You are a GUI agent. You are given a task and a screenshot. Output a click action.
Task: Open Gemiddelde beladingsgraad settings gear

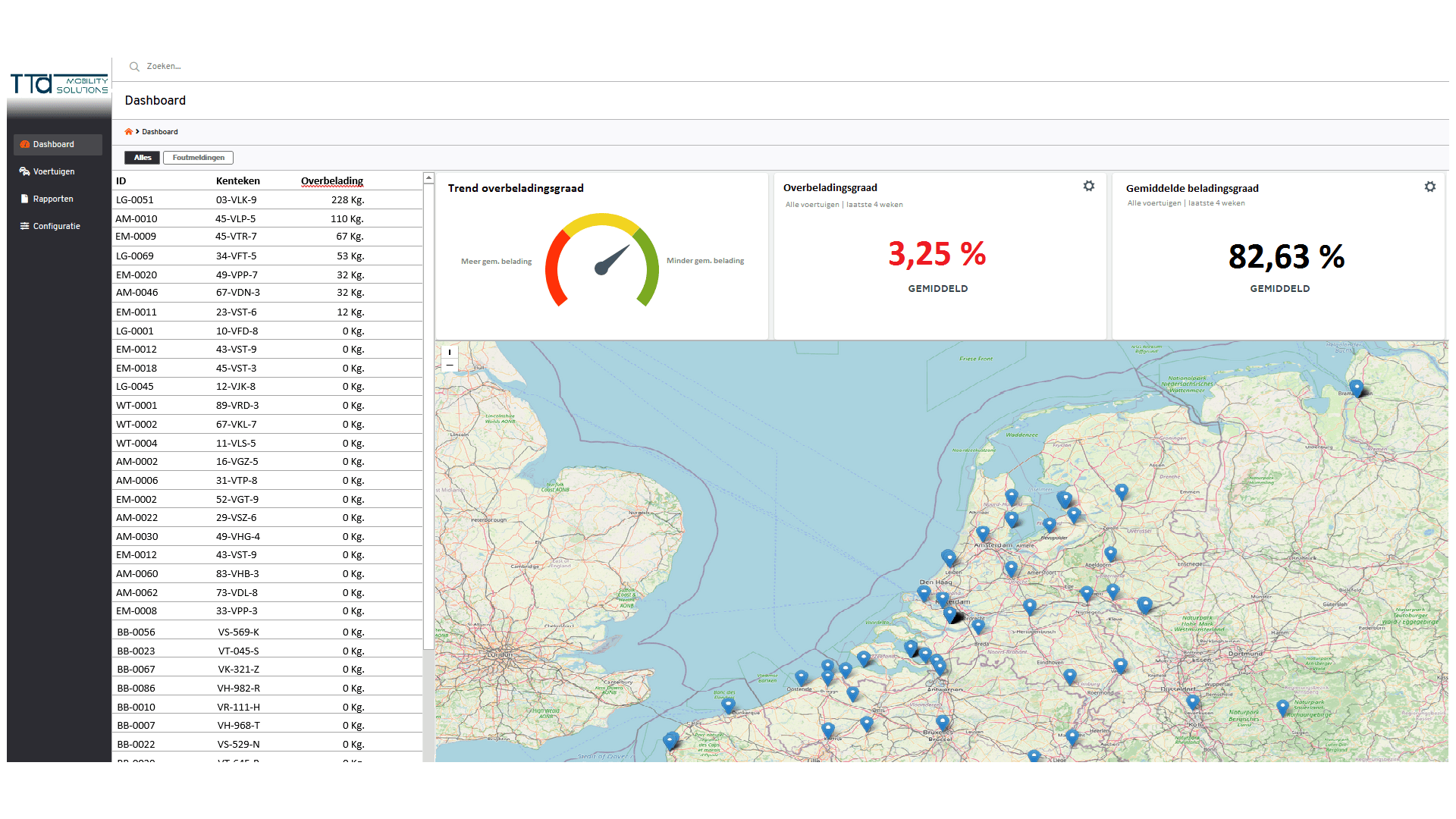pos(1429,187)
